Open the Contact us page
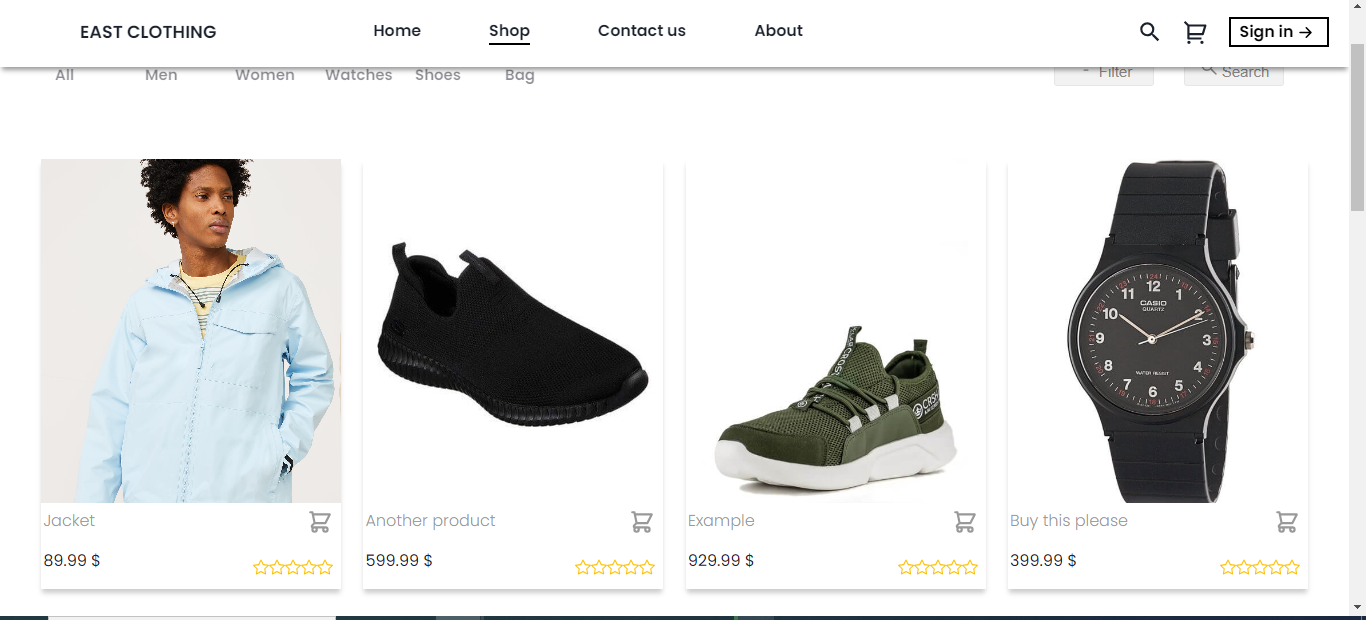The width and height of the screenshot is (1366, 620). click(x=641, y=31)
